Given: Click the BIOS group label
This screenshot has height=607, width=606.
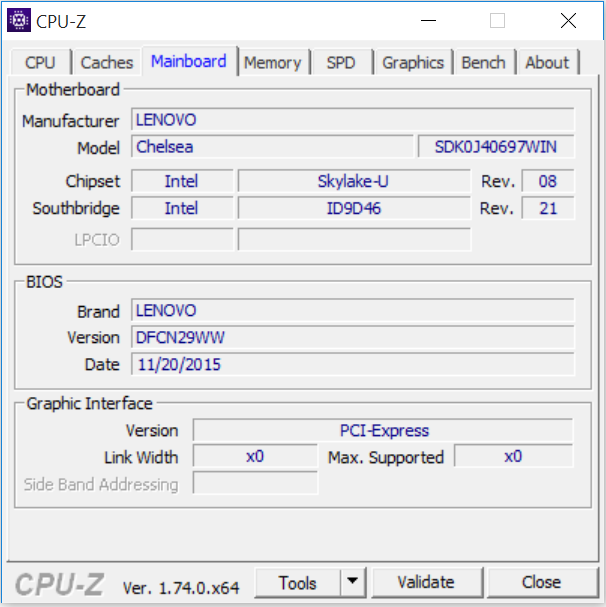Looking at the screenshot, I should [44, 282].
